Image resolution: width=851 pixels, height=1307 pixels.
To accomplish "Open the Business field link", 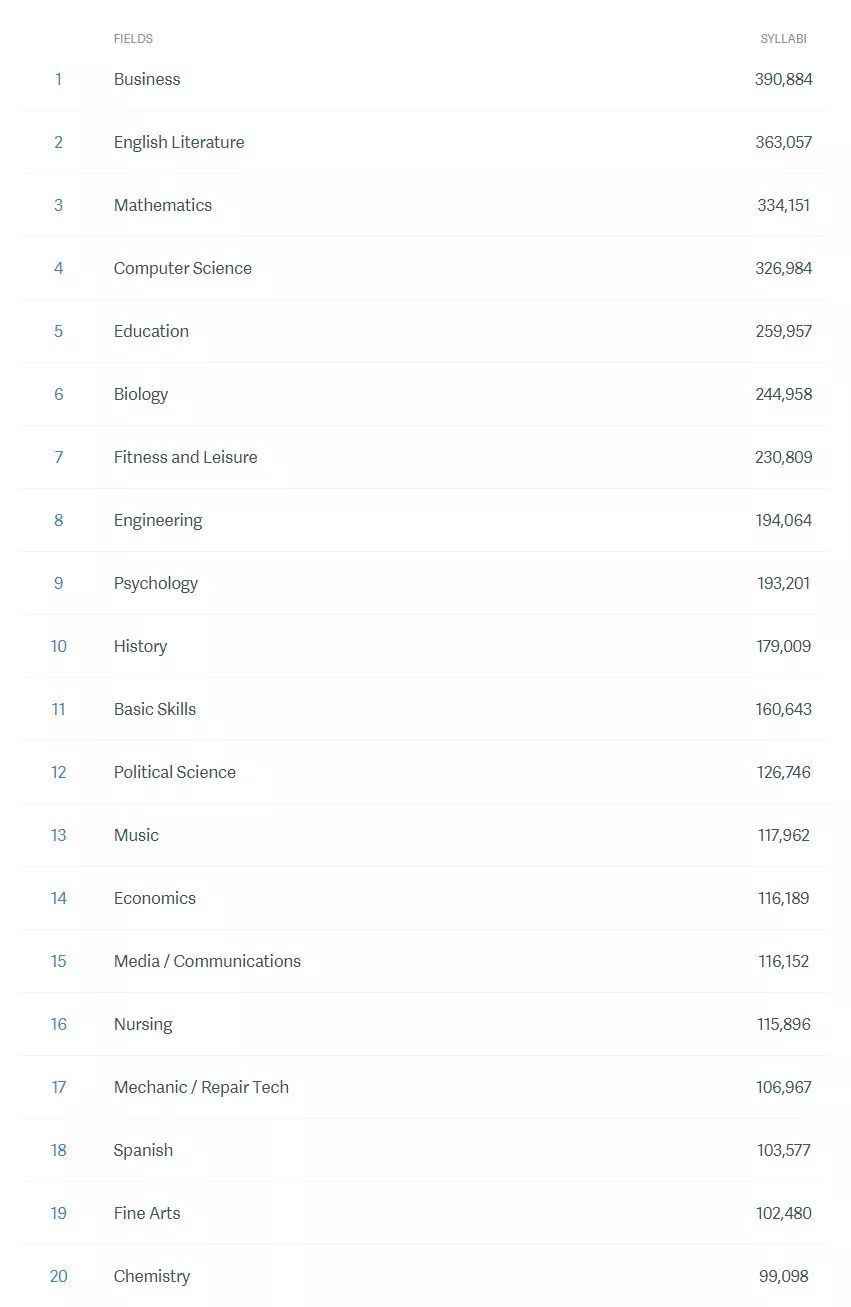I will click(147, 79).
